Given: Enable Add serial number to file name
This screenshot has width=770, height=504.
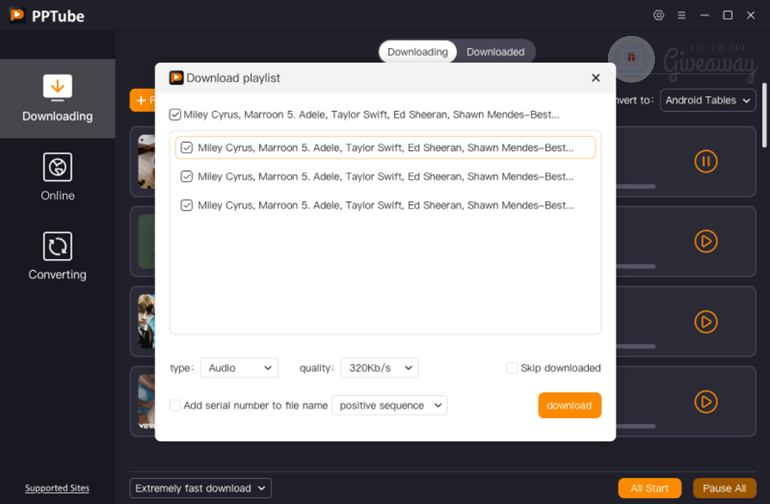Looking at the screenshot, I should (x=176, y=405).
